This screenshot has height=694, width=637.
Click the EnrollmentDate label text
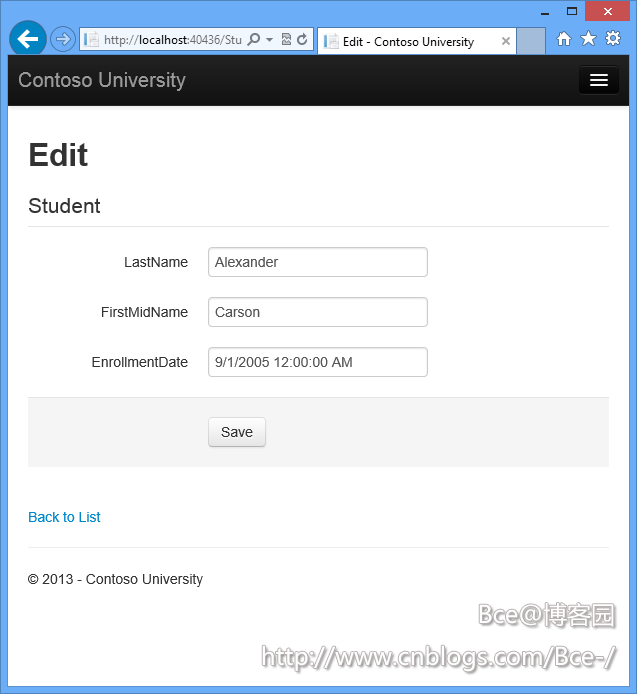[x=139, y=362]
